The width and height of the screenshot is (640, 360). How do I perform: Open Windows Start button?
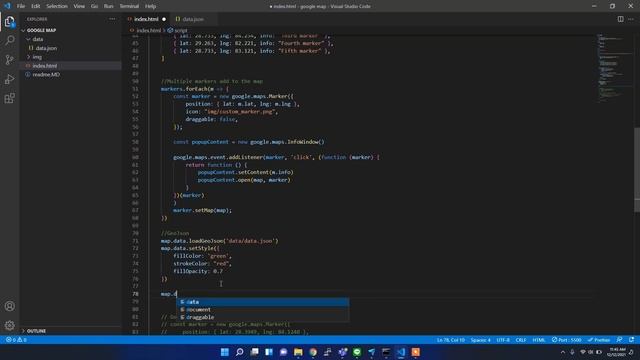[x=224, y=352]
